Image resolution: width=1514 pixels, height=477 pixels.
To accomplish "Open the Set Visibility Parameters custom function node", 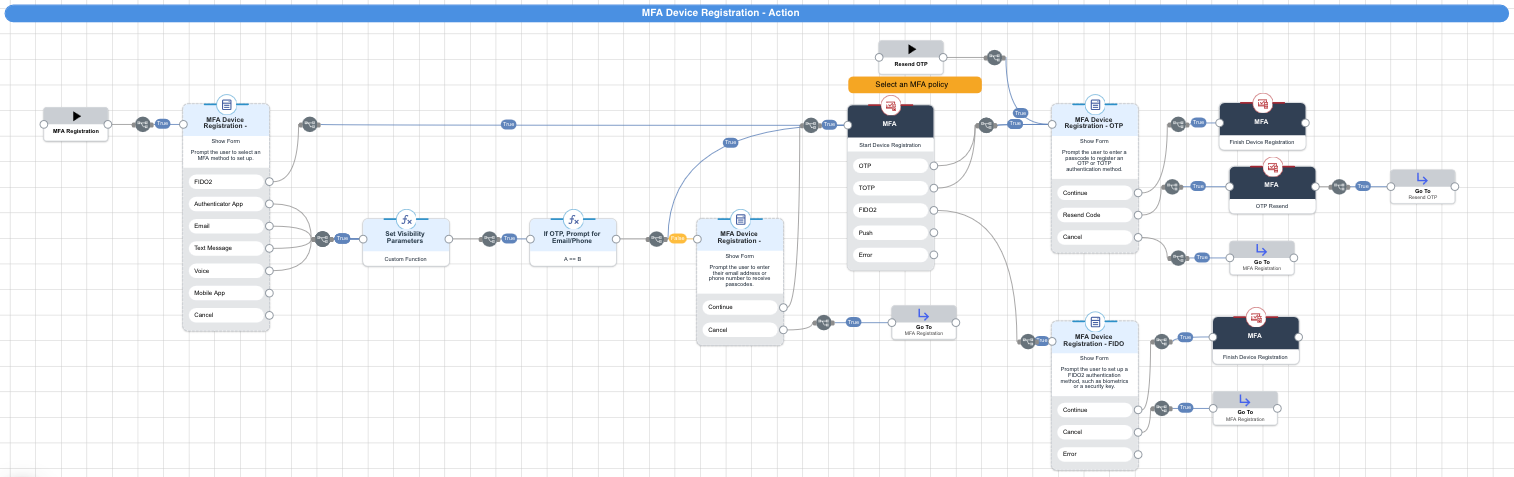I will 406,242.
